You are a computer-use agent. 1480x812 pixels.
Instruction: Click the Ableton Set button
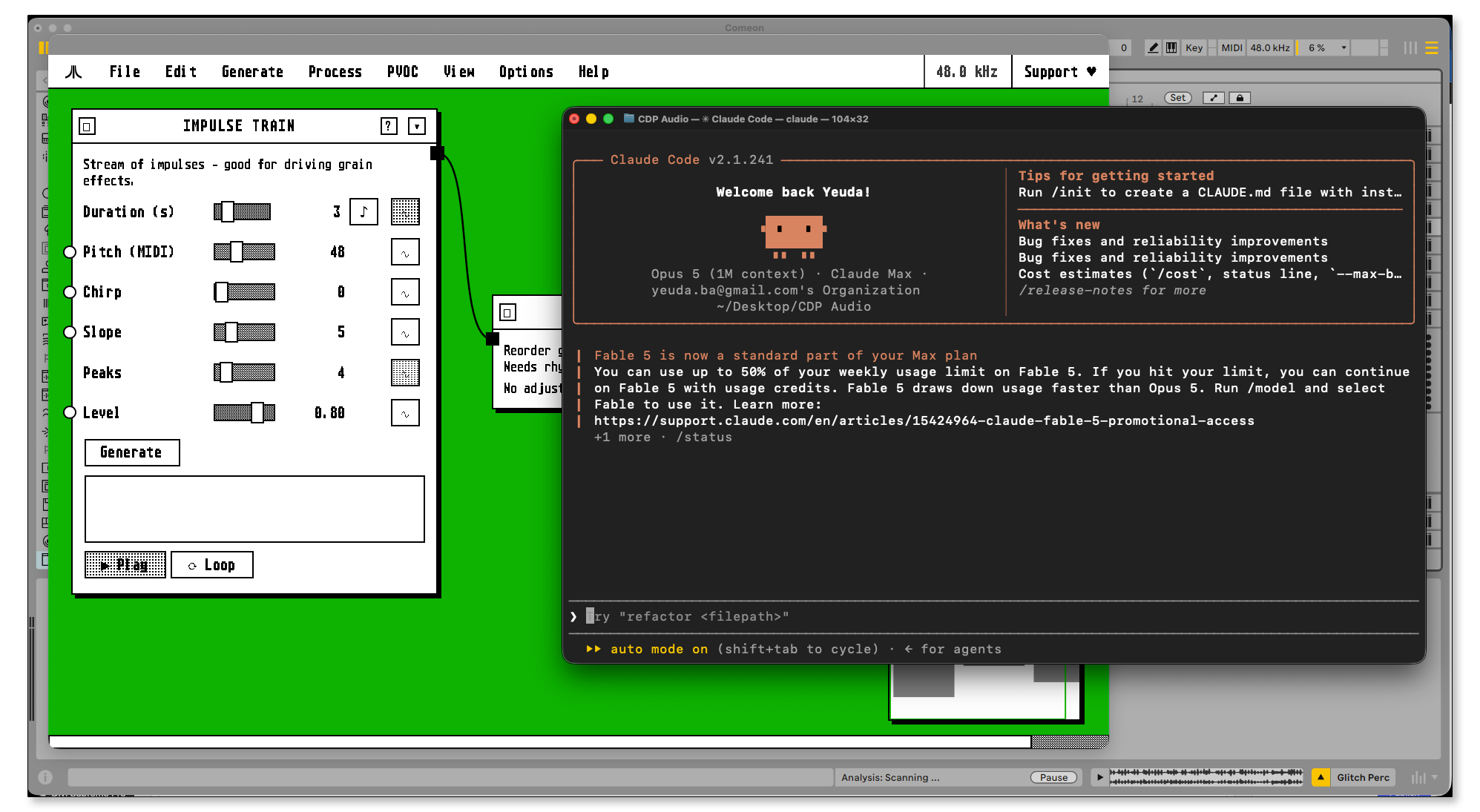coord(1177,98)
